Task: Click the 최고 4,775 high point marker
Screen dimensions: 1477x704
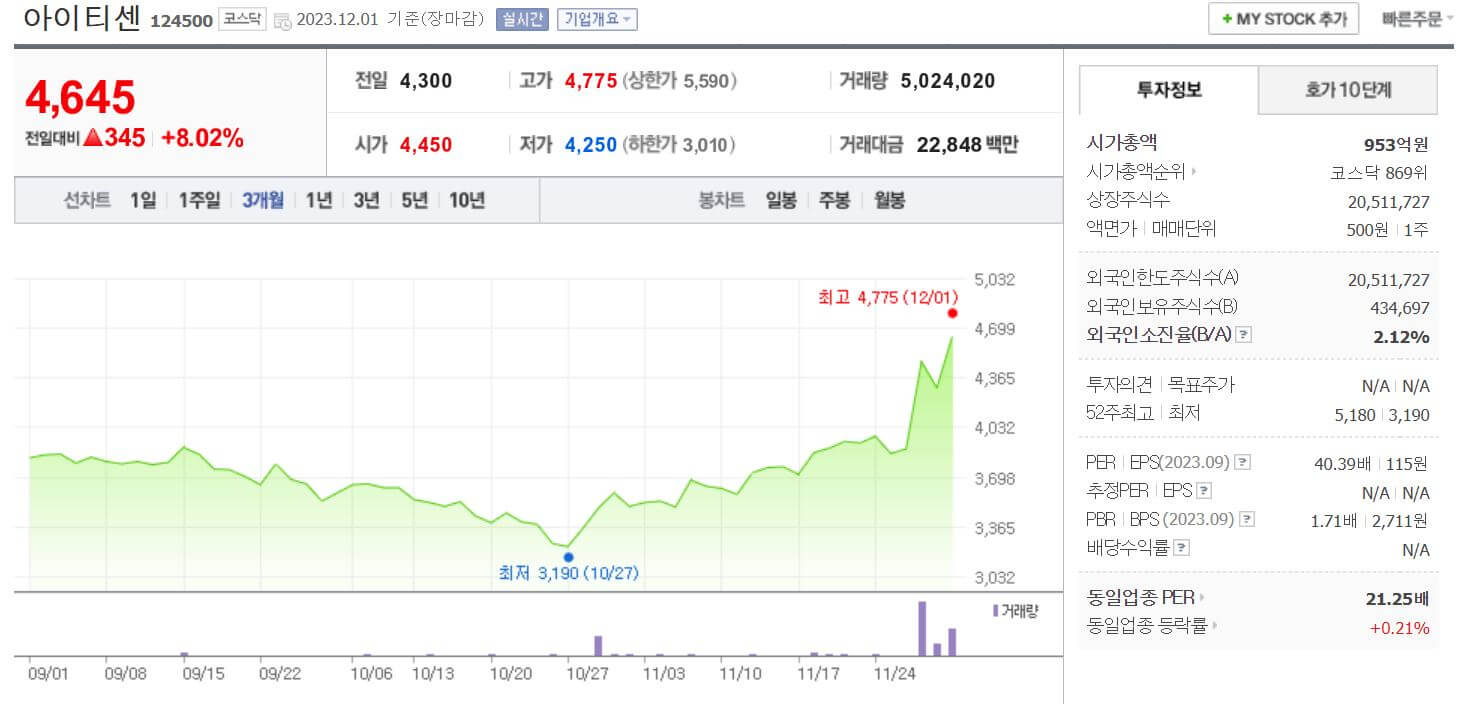Action: (x=952, y=313)
